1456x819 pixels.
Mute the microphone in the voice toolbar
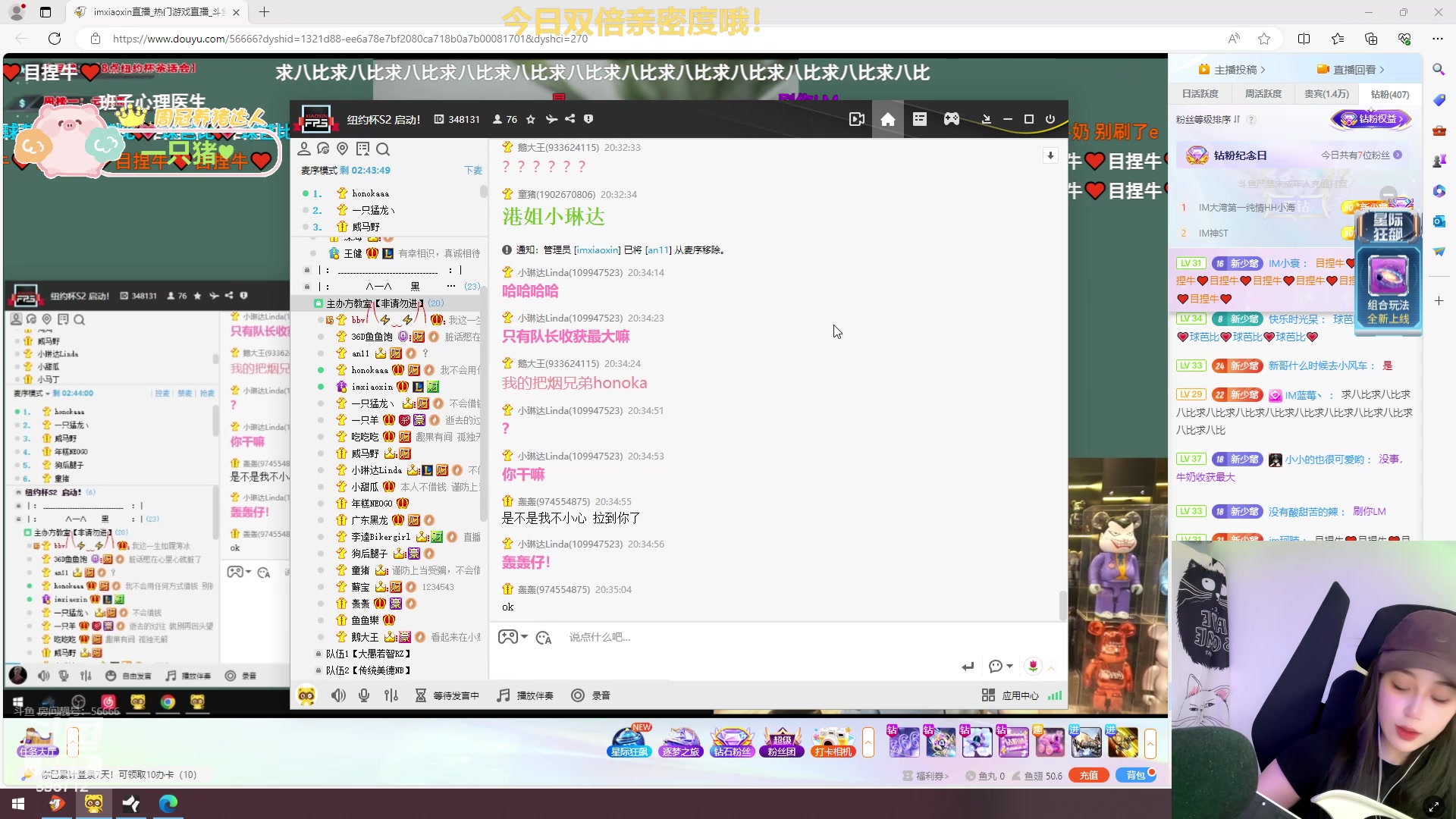click(x=364, y=695)
